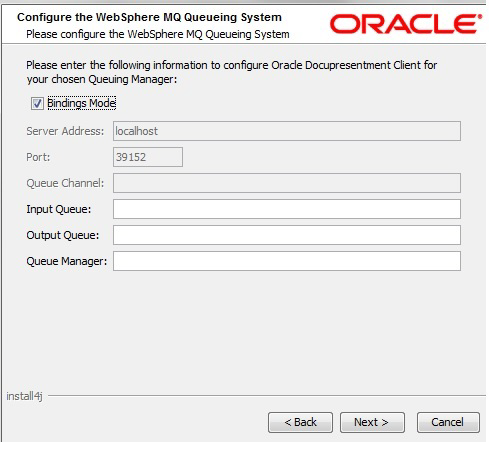490x453 pixels.
Task: Click the "Output Queue:" label
Action: (63, 235)
